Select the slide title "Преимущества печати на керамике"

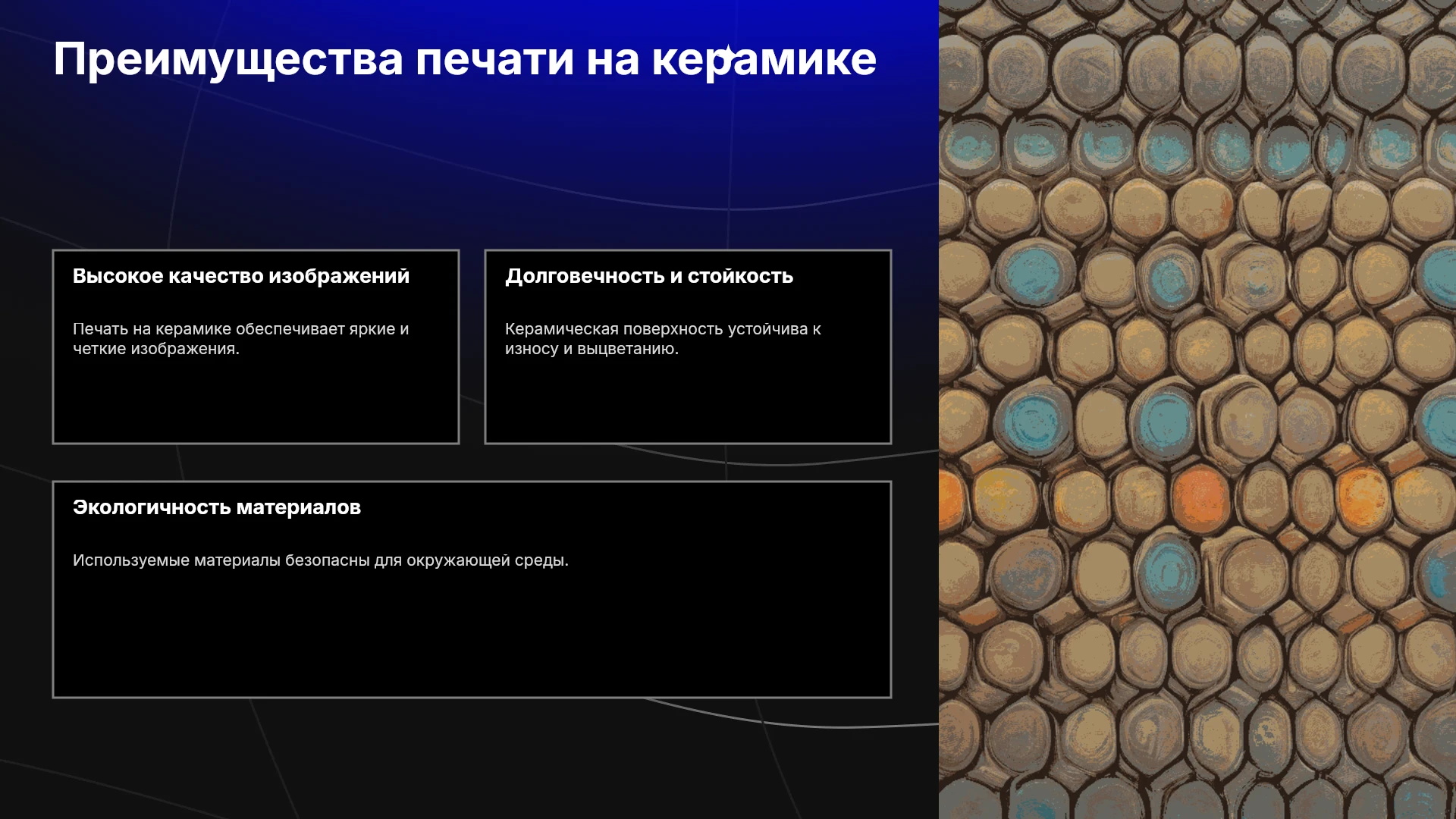(x=465, y=59)
